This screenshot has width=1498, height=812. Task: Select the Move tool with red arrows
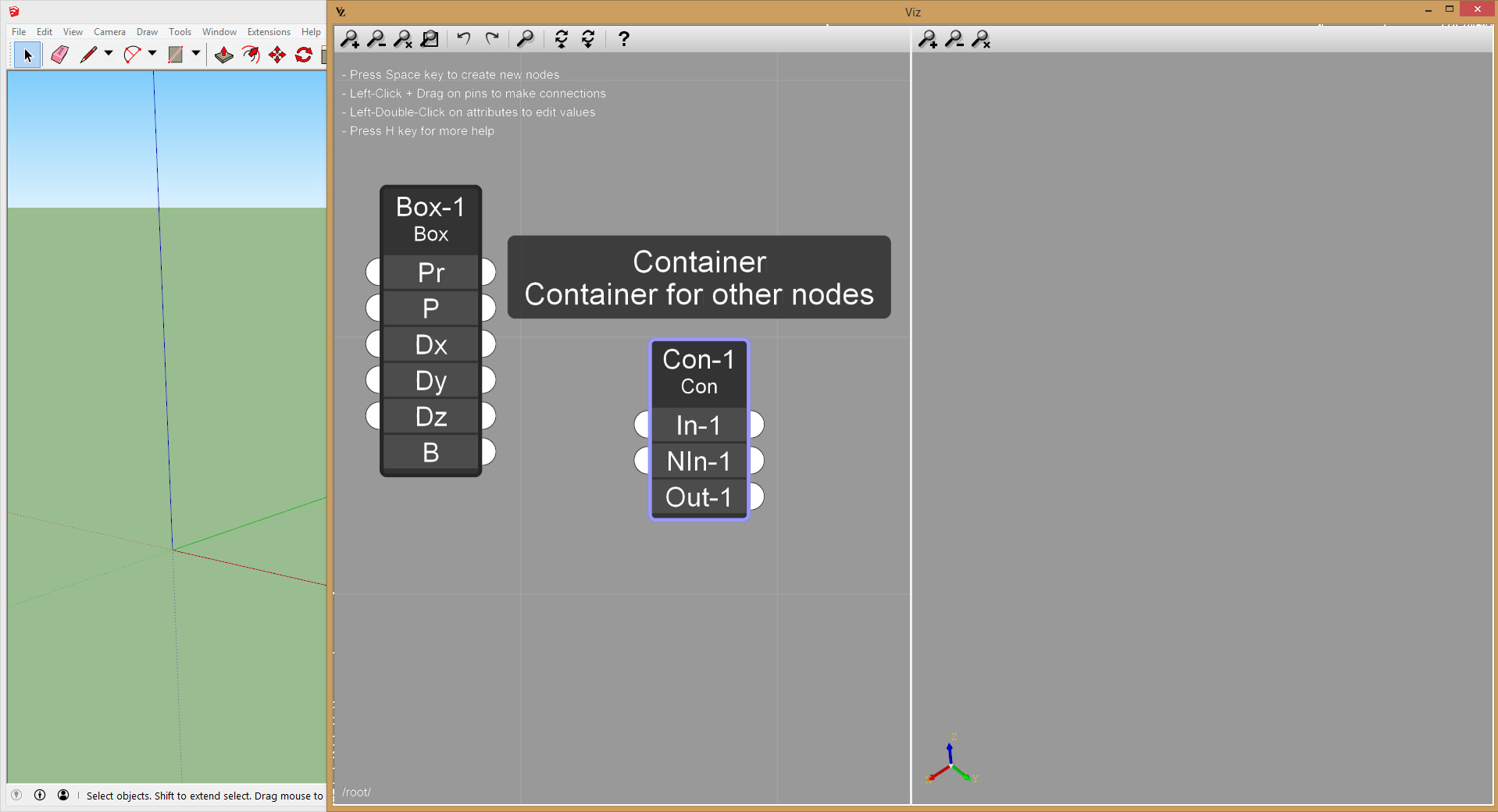[277, 55]
